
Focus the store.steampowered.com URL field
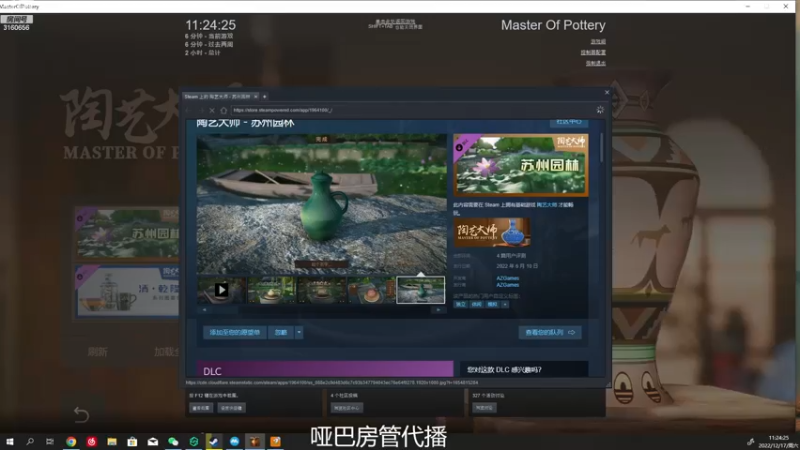pyautogui.click(x=411, y=110)
